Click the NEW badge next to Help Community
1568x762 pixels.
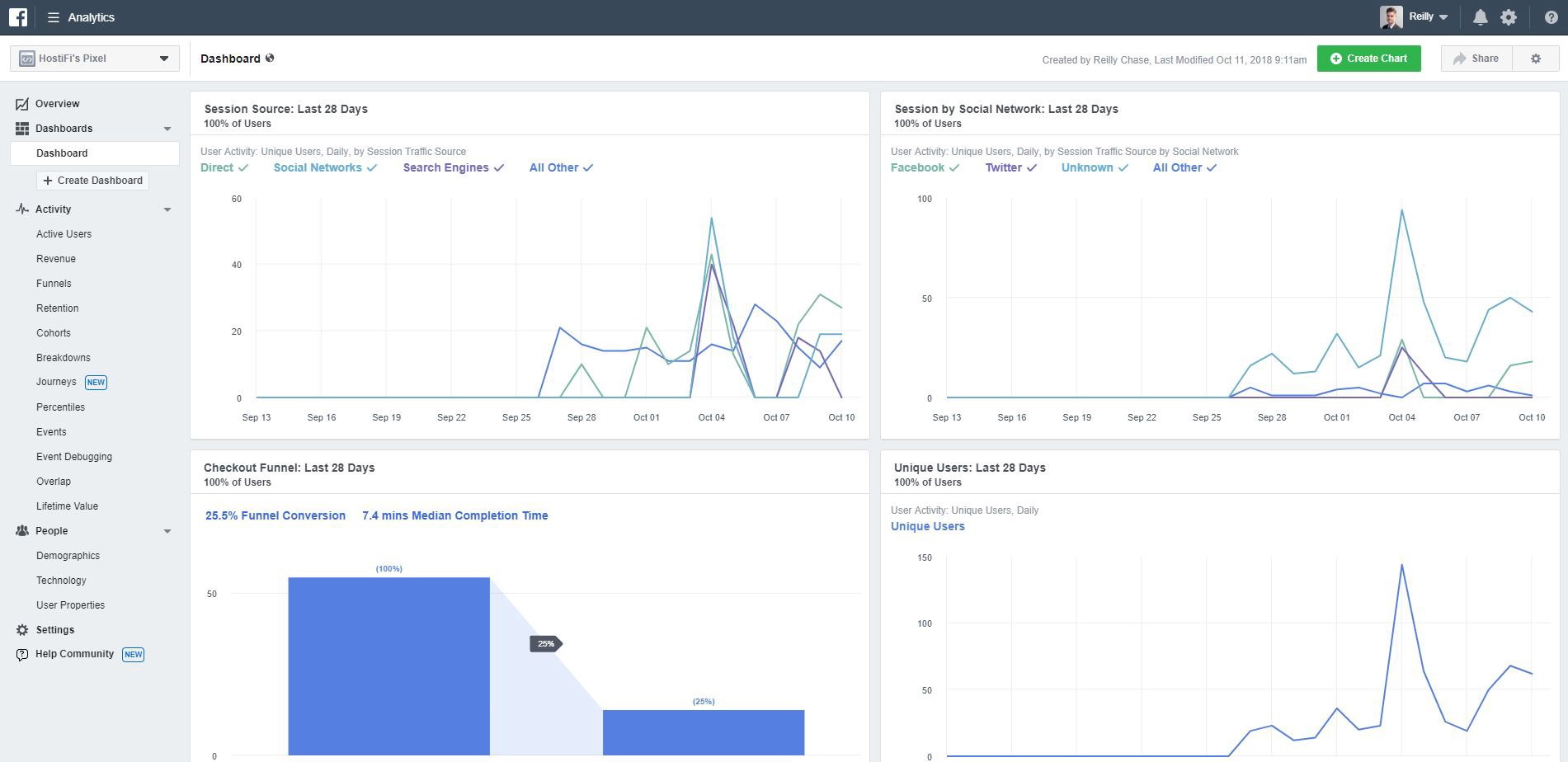(133, 654)
